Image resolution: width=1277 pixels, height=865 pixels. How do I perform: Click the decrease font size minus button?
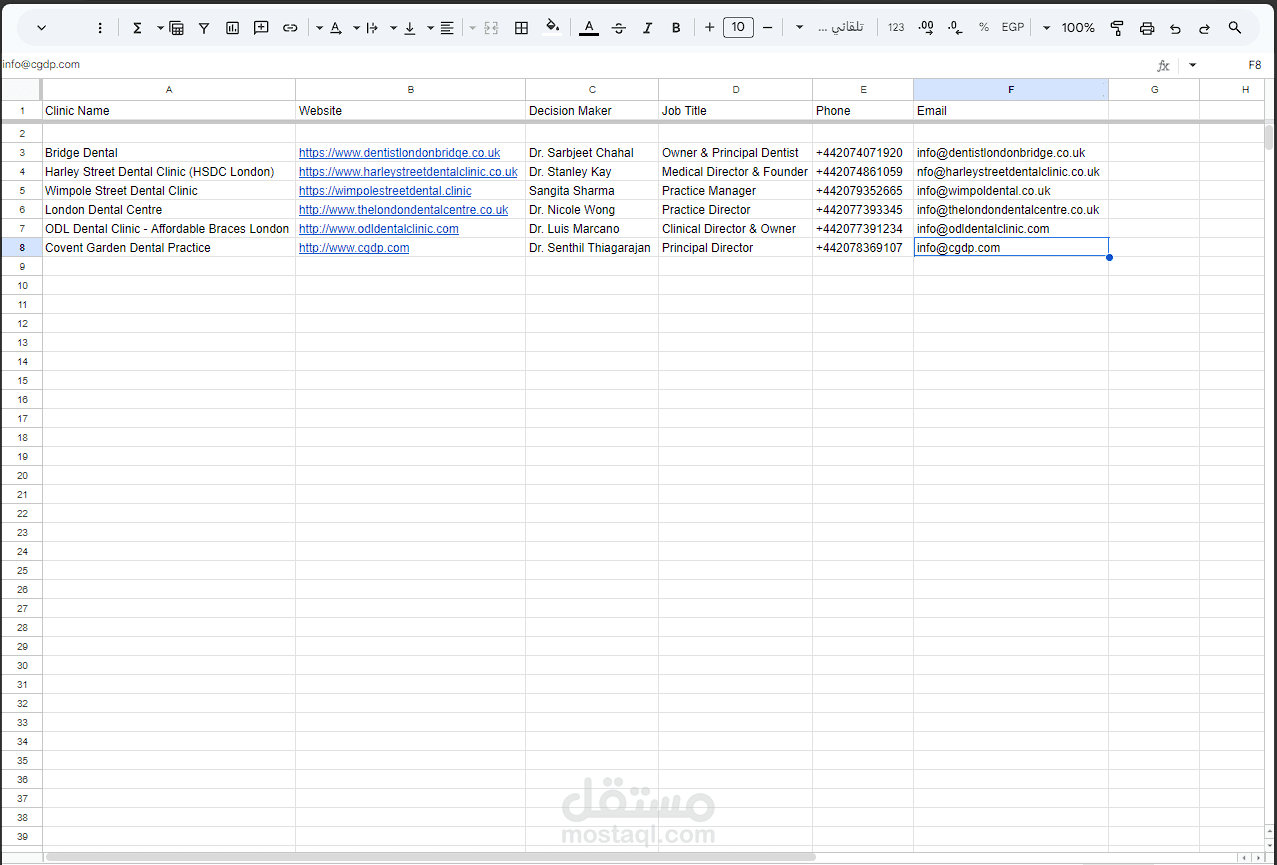tap(767, 28)
